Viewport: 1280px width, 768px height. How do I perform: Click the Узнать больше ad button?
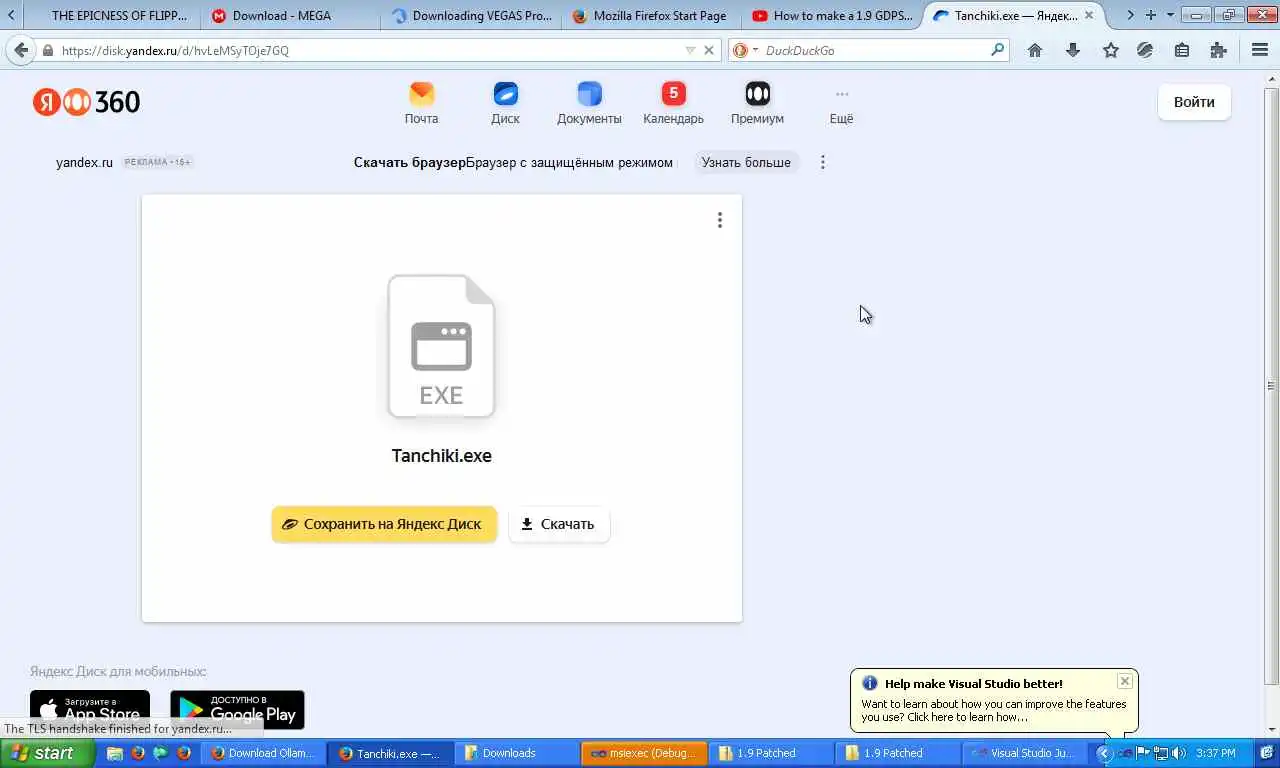coord(746,162)
